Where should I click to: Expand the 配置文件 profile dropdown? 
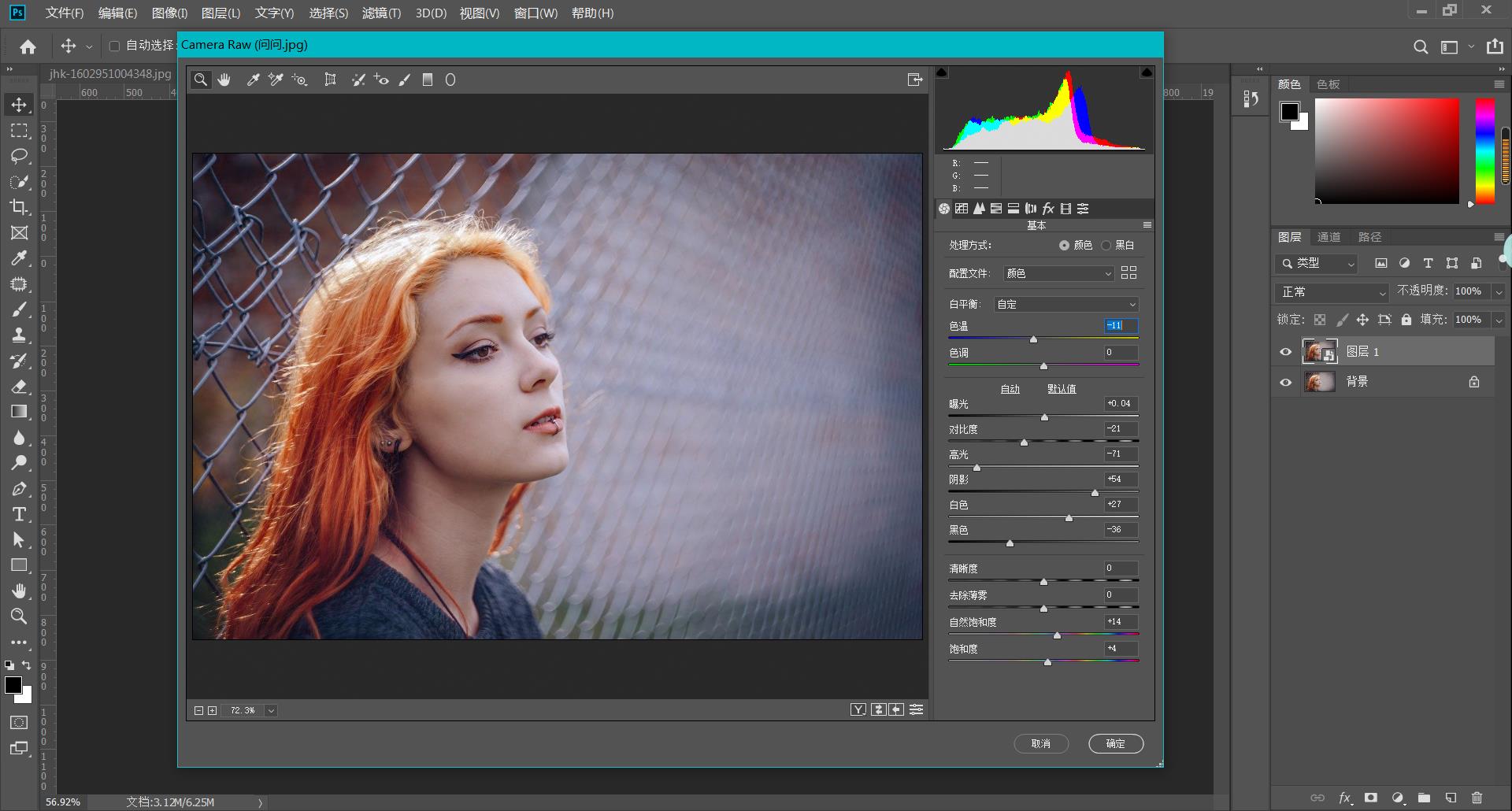1058,273
